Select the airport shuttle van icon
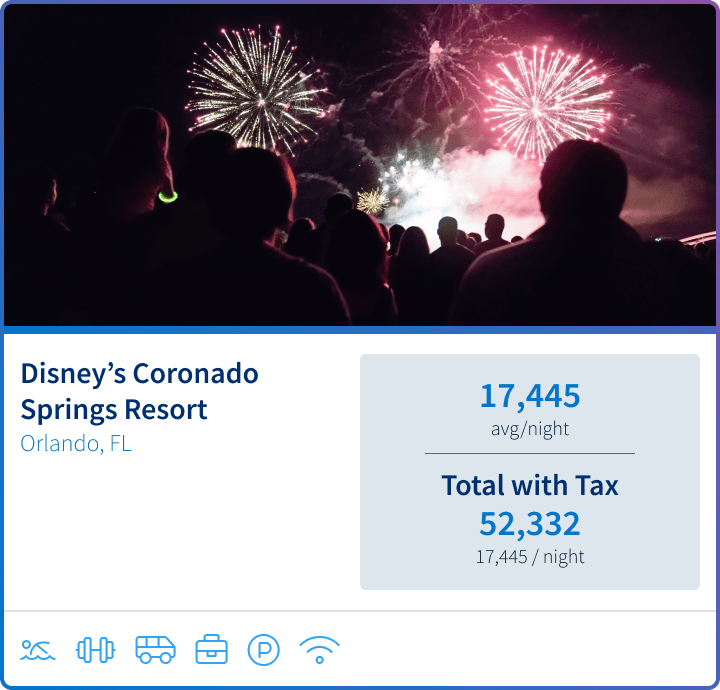720x690 pixels. pos(155,650)
